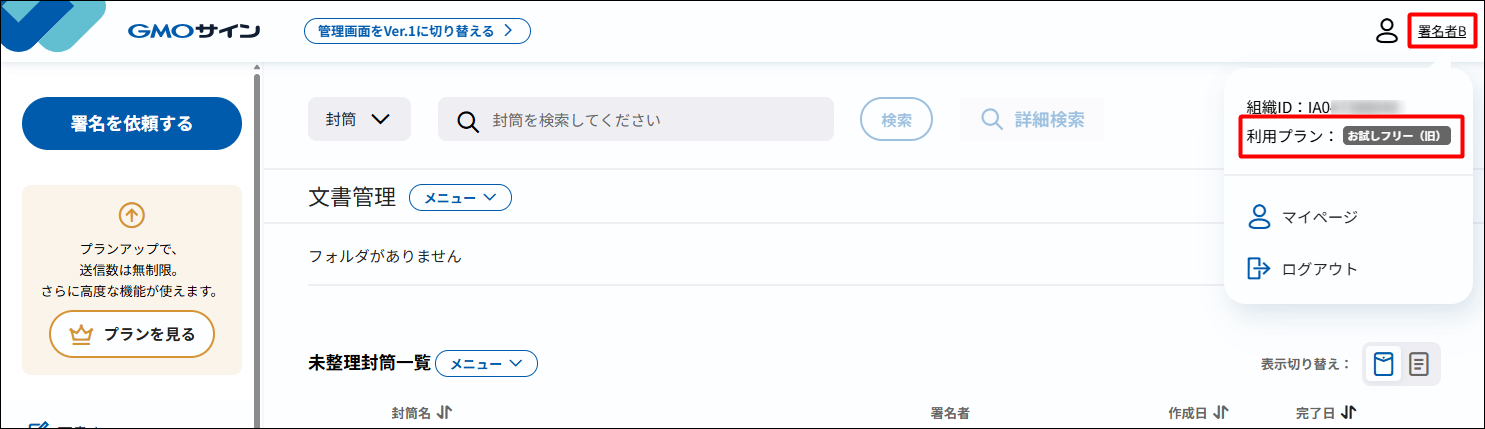Click the GMOサイン logo
This screenshot has width=1485, height=429.
[x=193, y=31]
